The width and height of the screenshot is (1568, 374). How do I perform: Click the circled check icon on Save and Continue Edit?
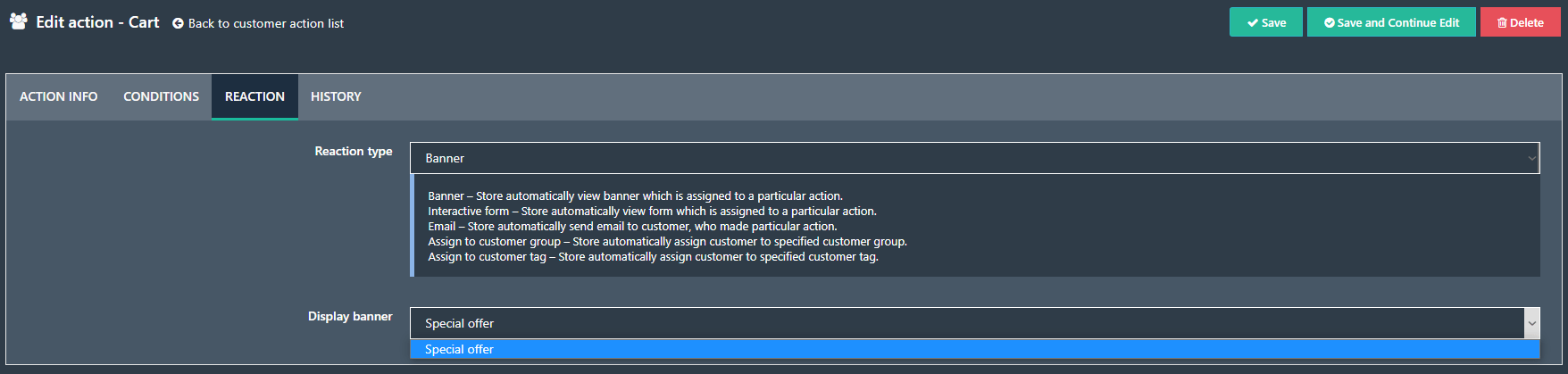[1329, 23]
